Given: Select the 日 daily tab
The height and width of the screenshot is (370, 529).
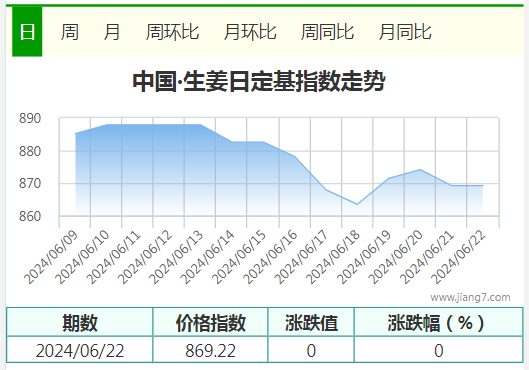Looking at the screenshot, I should [27, 32].
